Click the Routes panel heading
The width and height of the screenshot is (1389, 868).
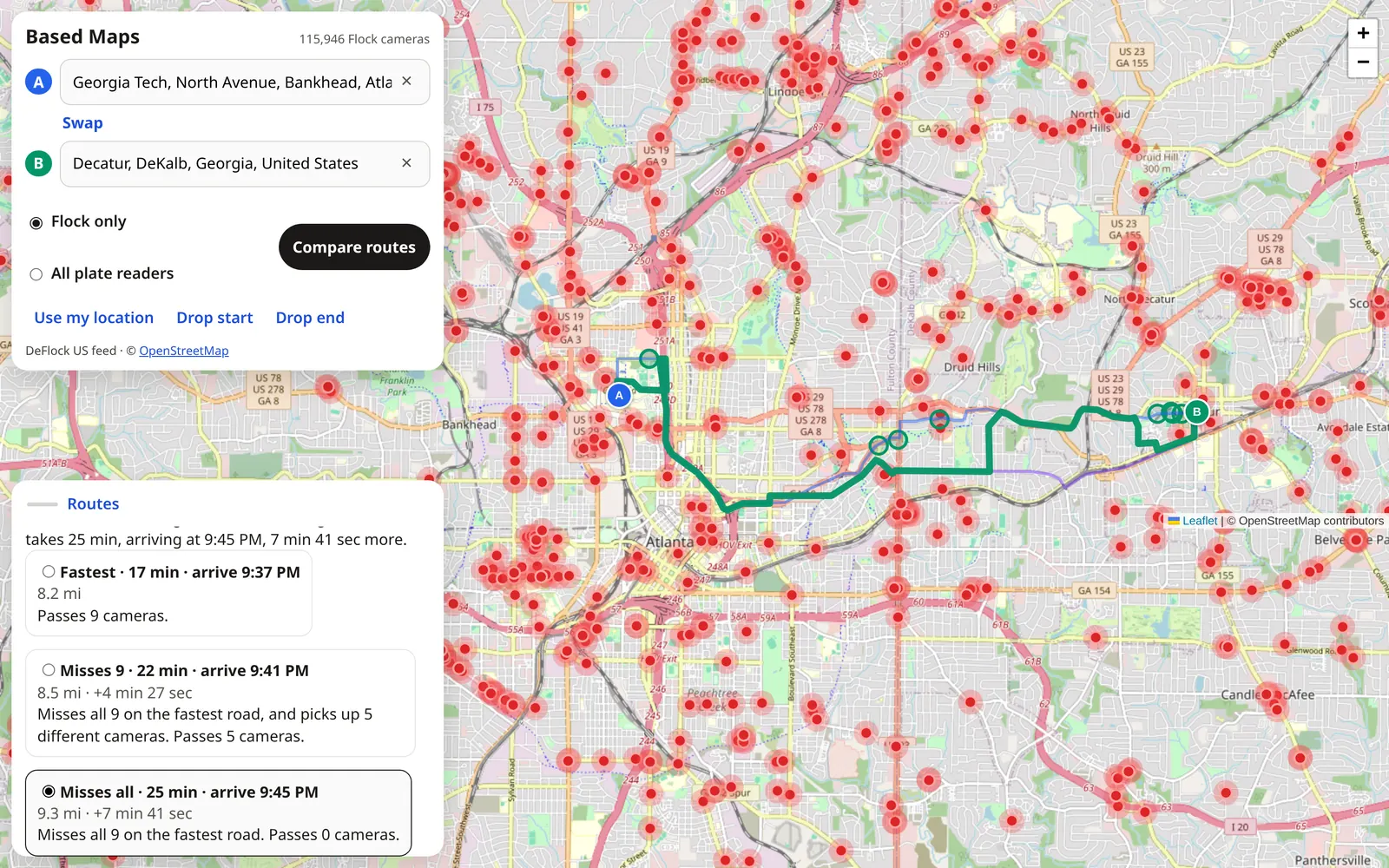pos(93,504)
